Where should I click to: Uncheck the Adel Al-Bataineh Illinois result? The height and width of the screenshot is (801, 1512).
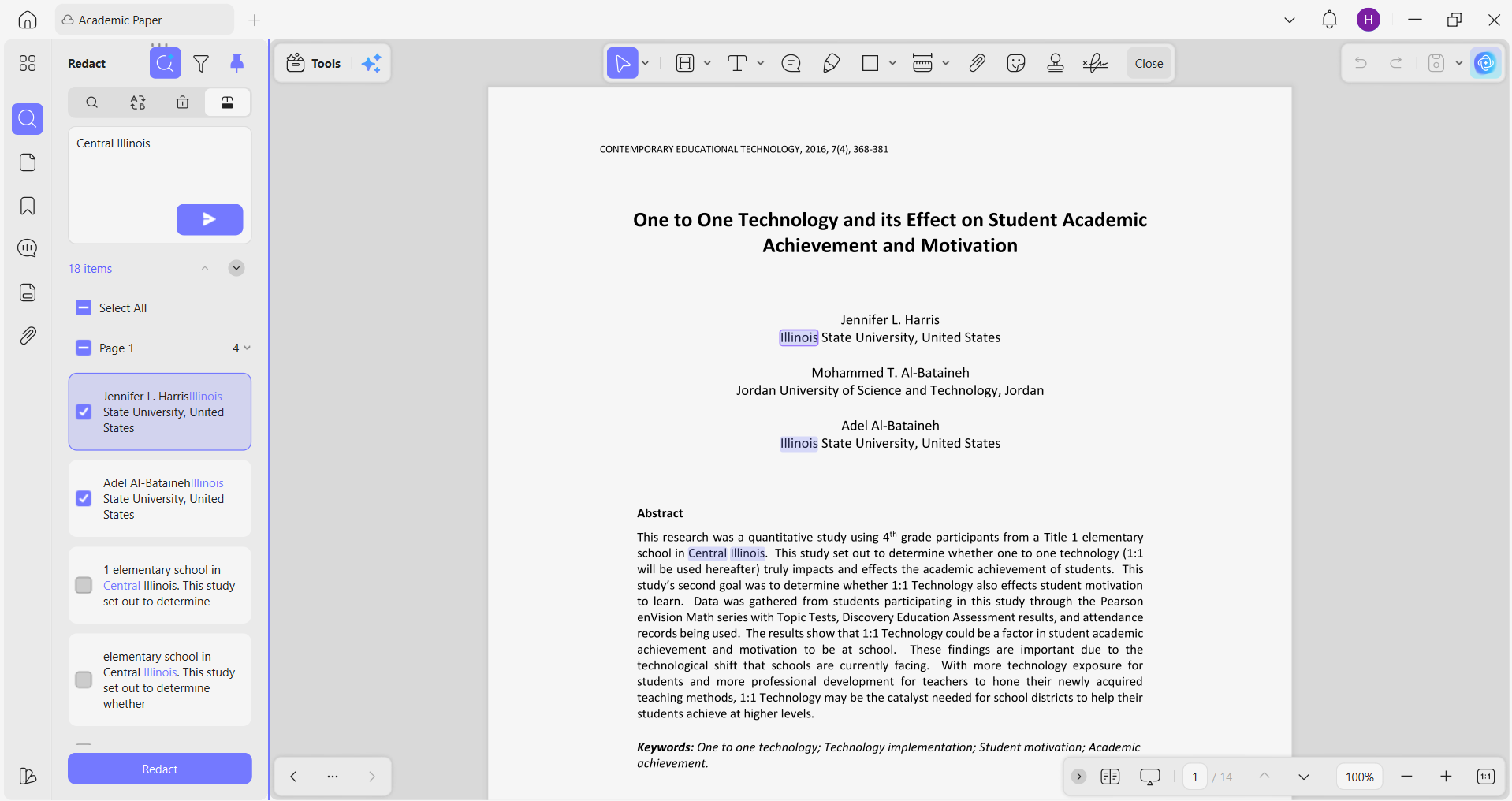pyautogui.click(x=84, y=498)
